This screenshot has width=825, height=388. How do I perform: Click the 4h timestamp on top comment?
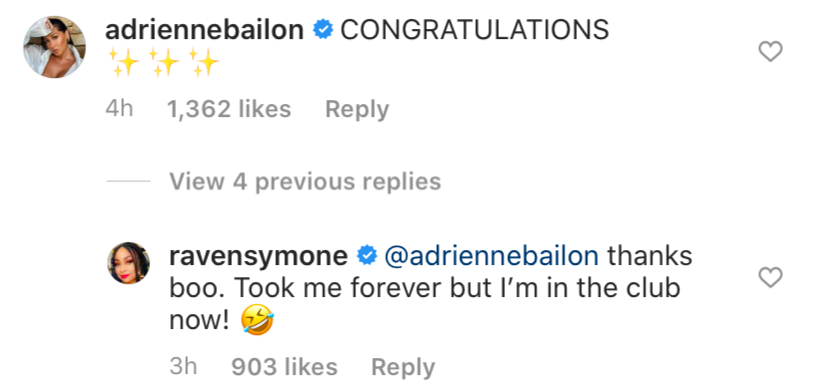119,110
